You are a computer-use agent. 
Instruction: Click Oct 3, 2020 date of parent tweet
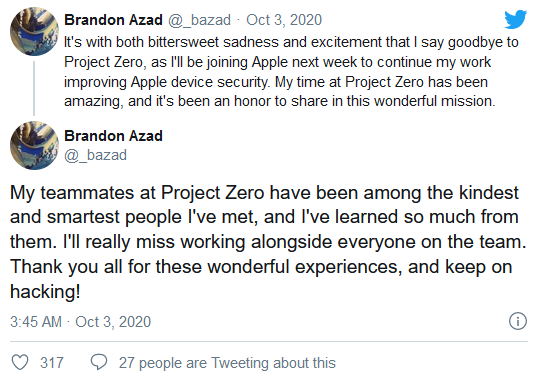click(x=284, y=20)
